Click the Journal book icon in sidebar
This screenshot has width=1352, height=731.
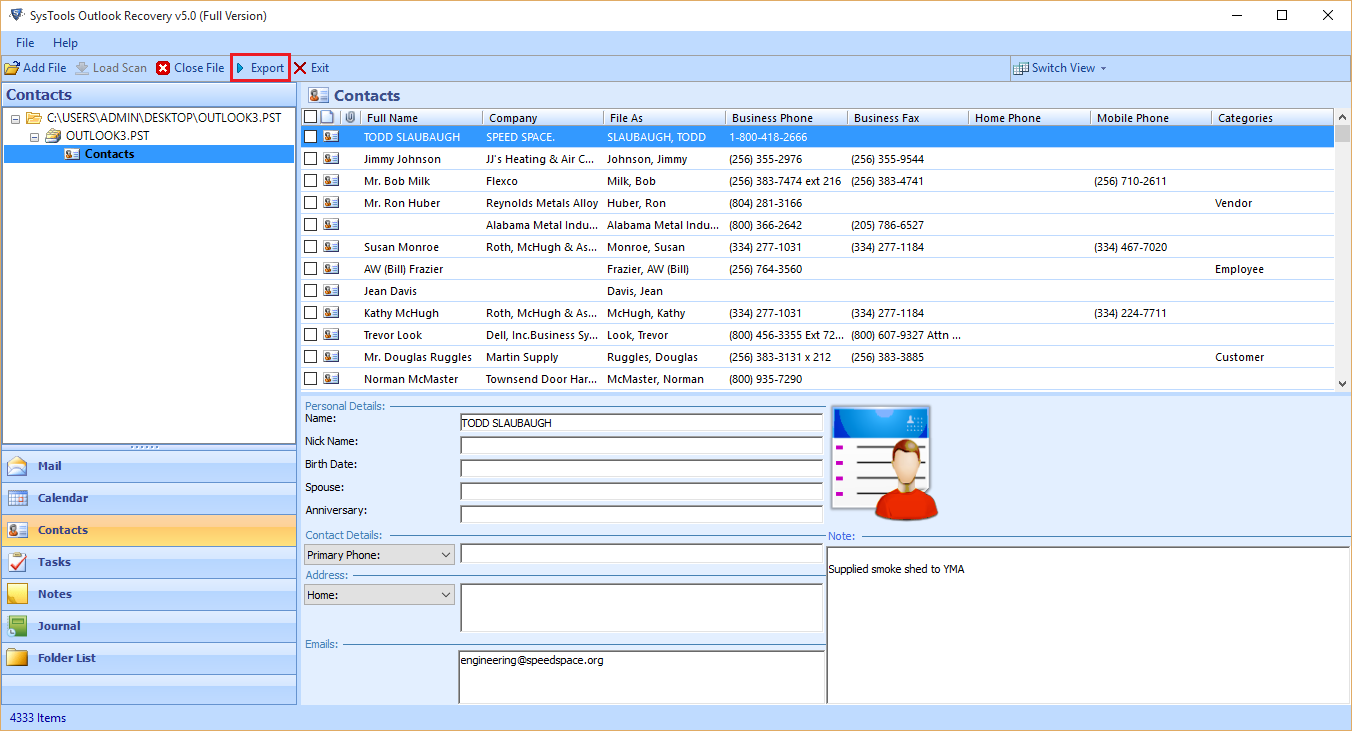(x=17, y=626)
